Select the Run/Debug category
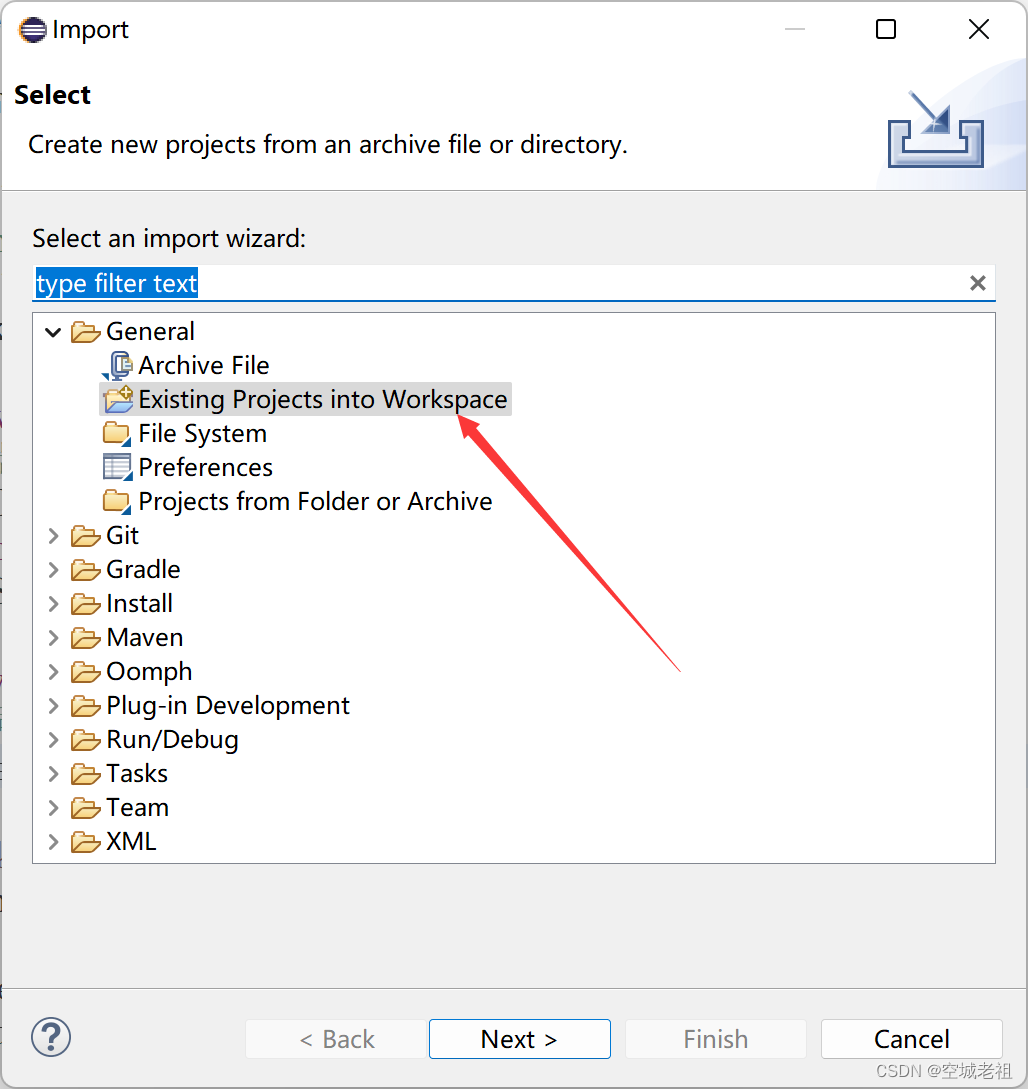 point(172,739)
